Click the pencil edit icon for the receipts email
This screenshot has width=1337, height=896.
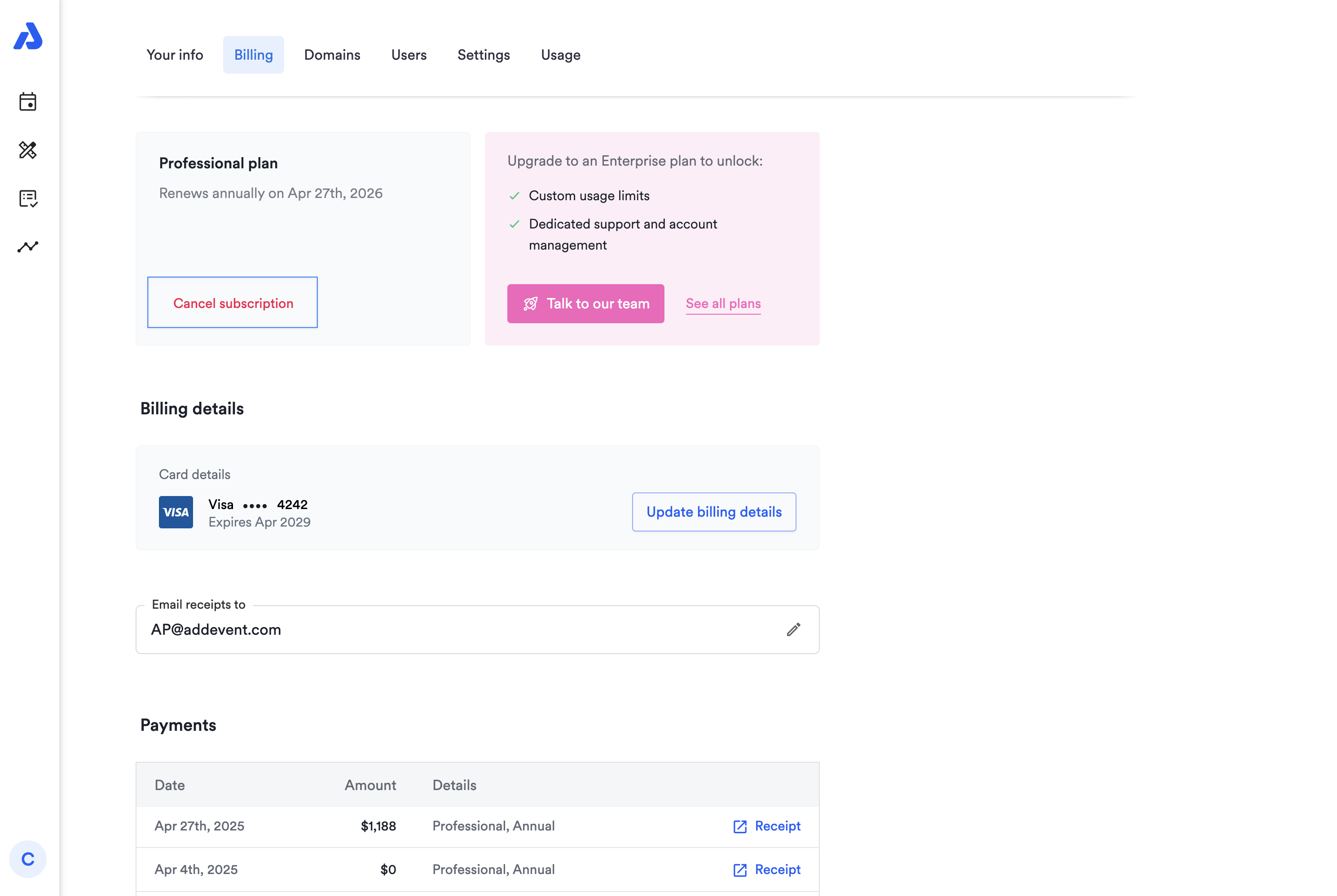793,630
